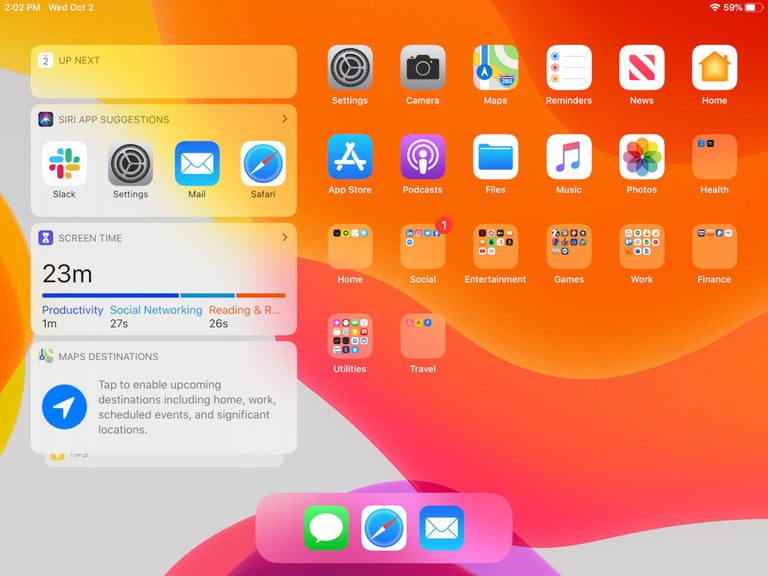Open the Work folder
The width and height of the screenshot is (768, 576).
point(642,246)
